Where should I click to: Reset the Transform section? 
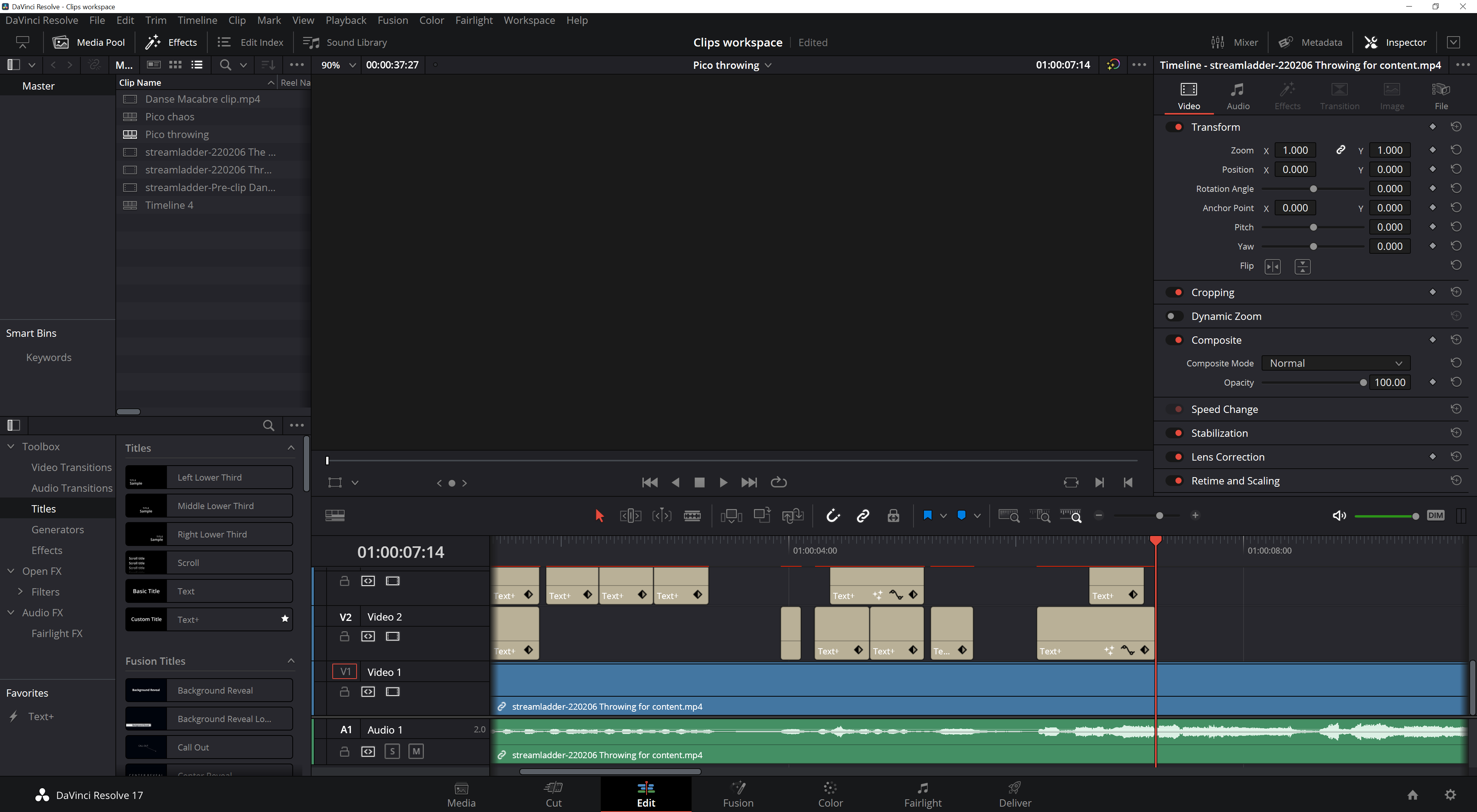(x=1456, y=126)
